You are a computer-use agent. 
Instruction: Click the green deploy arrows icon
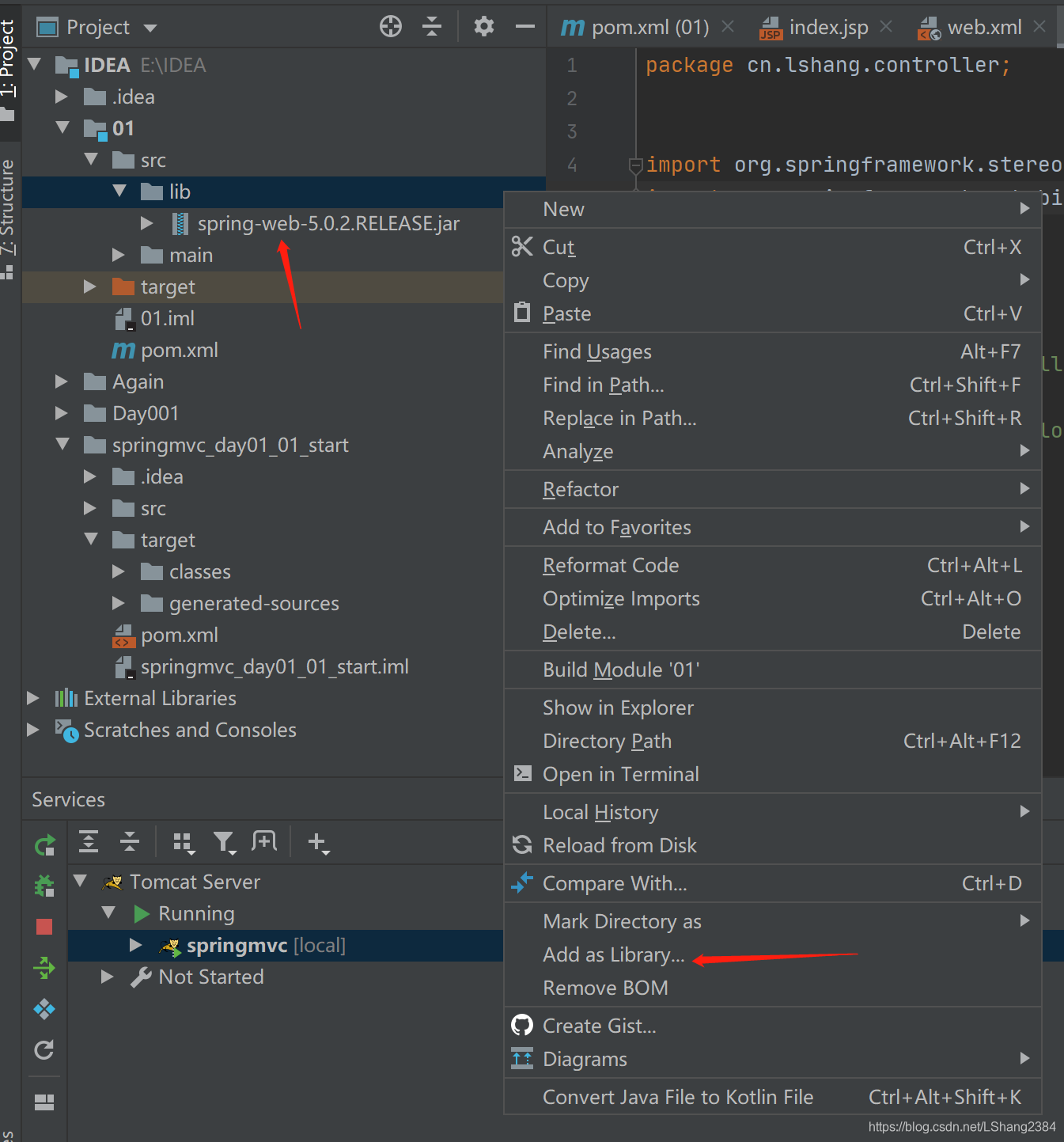tap(44, 967)
